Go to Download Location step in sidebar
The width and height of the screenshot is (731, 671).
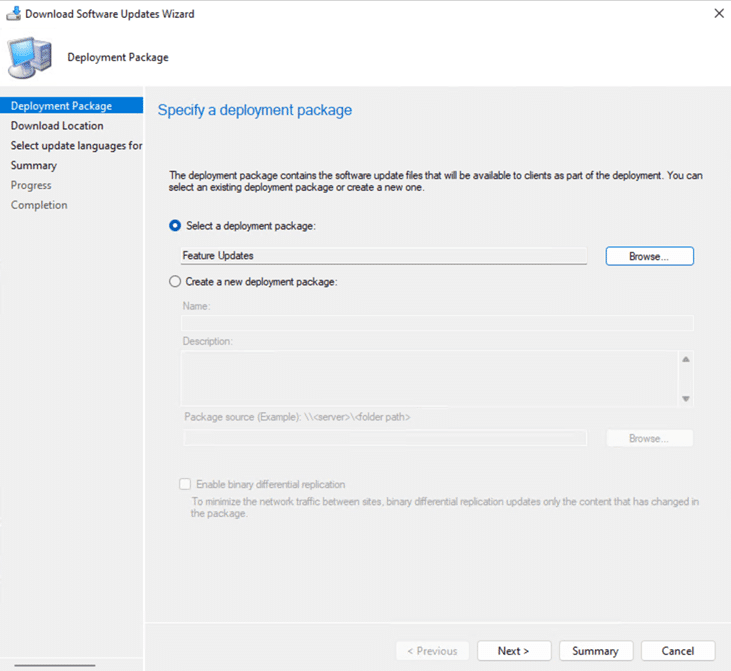57,126
